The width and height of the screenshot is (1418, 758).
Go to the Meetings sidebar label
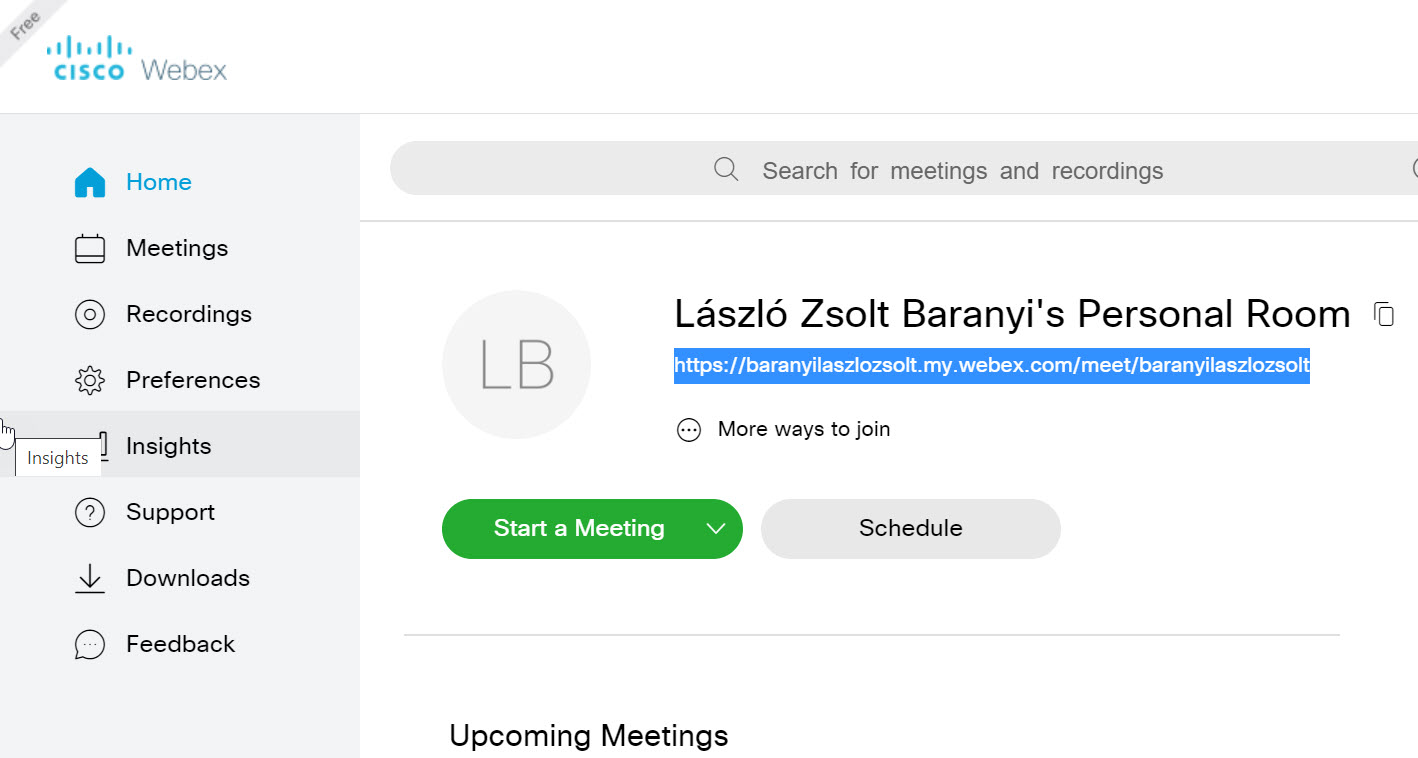click(x=177, y=248)
